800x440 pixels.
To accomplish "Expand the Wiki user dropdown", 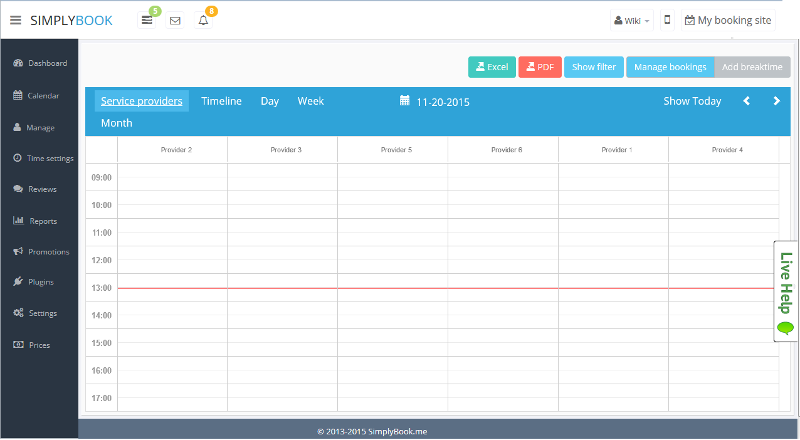I will coord(631,20).
